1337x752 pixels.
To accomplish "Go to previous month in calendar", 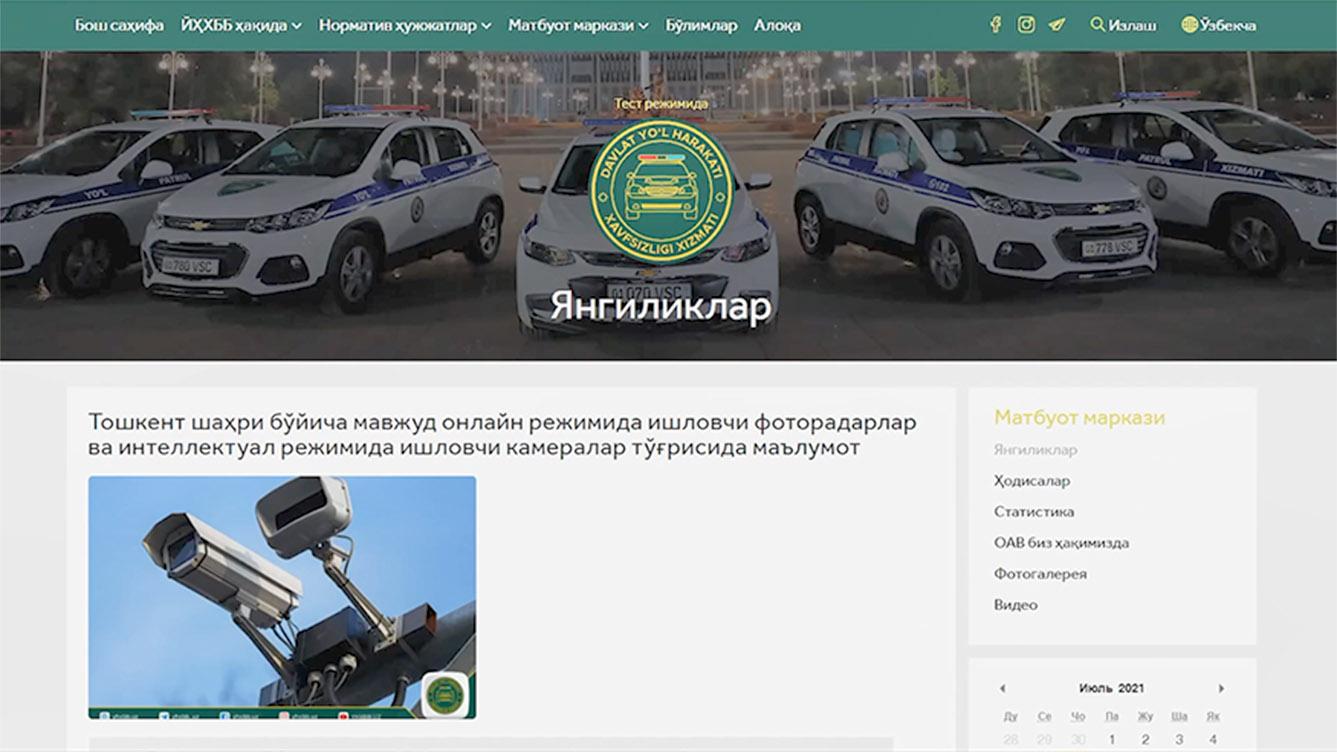I will click(1002, 689).
